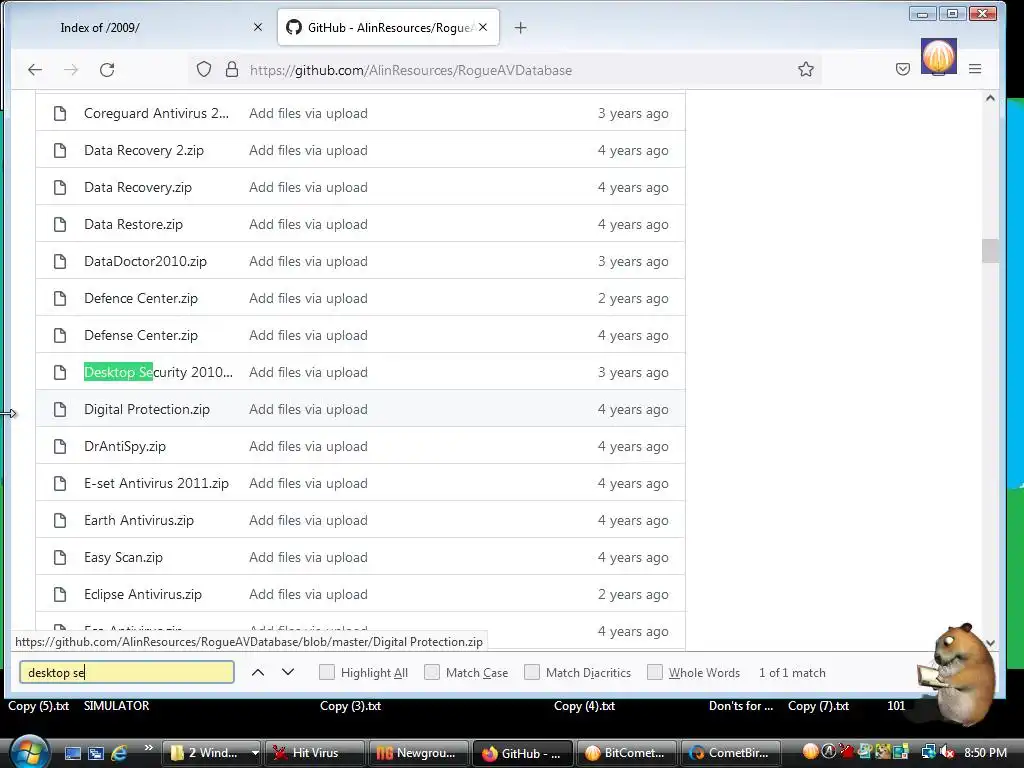The height and width of the screenshot is (768, 1024).
Task: Switch to Hit Virus taskbar window
Action: tap(316, 753)
